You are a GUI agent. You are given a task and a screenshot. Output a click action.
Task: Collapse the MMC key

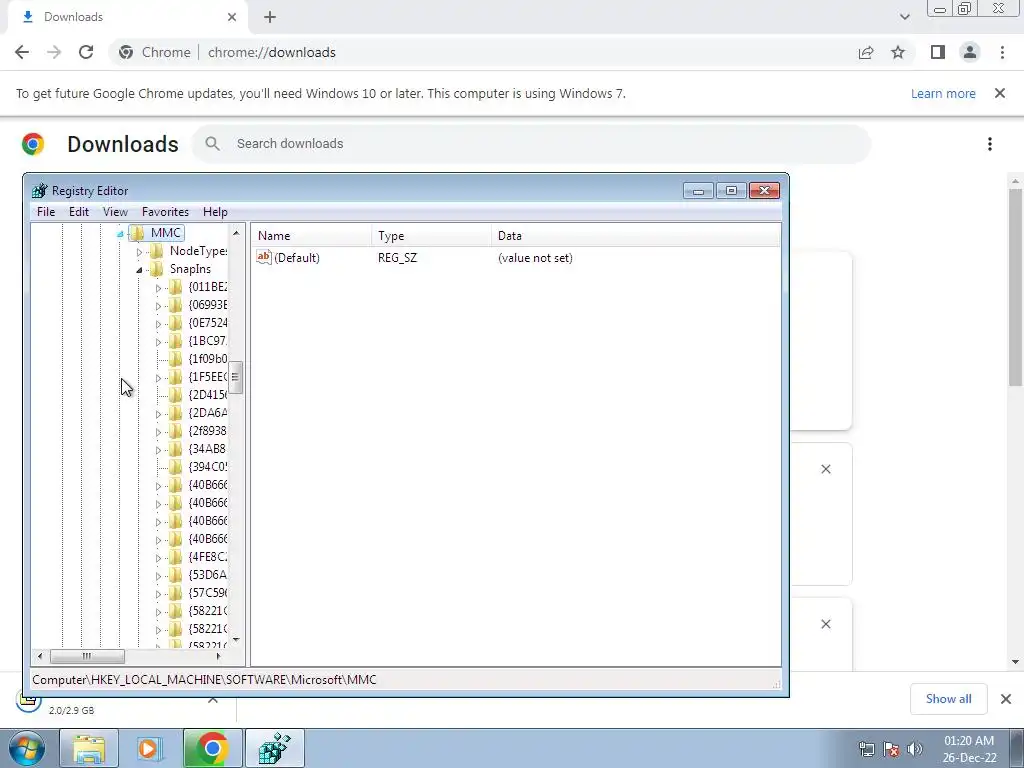coord(120,234)
